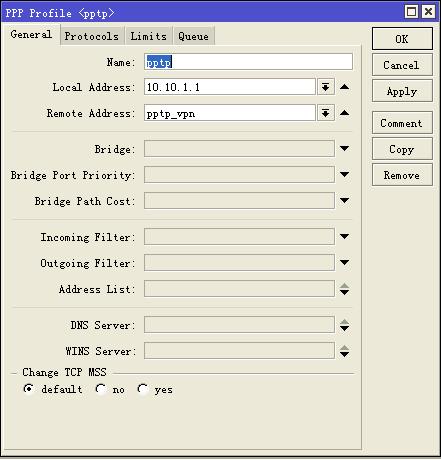441x460 pixels.
Task: Click the Incoming Filter field
Action: pyautogui.click(x=239, y=236)
